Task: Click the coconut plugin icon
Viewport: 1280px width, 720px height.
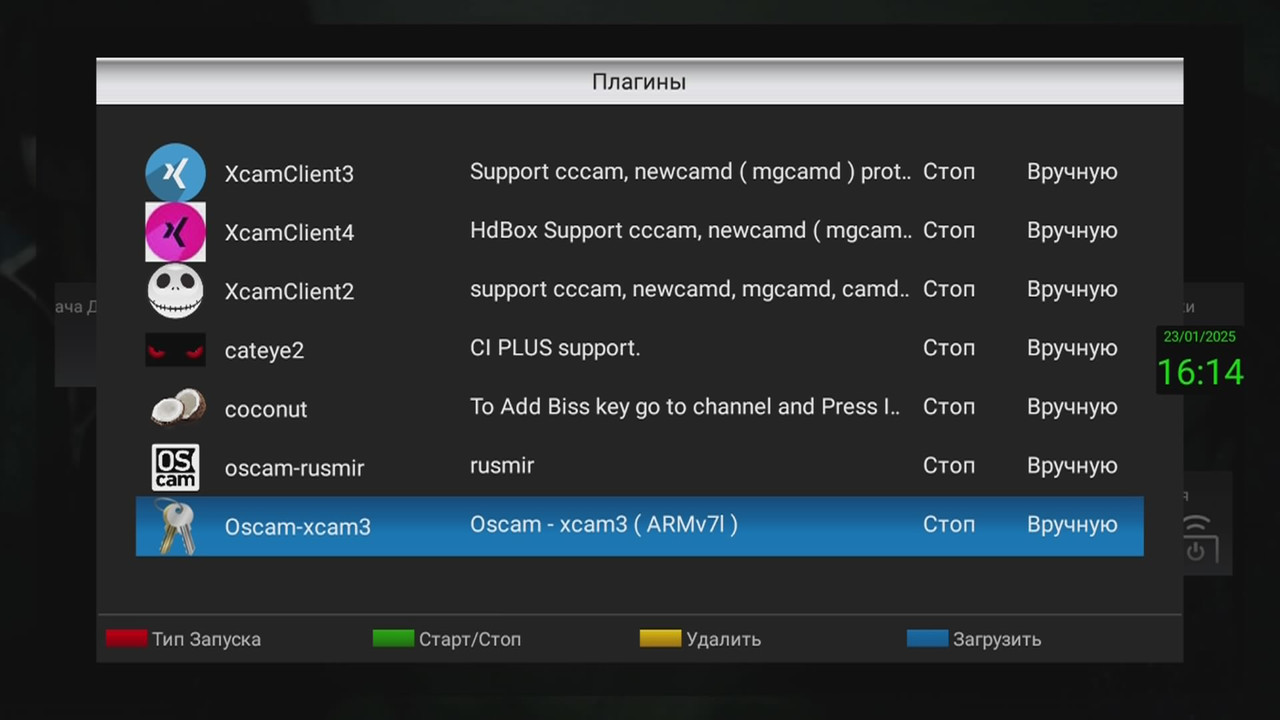Action: 178,407
